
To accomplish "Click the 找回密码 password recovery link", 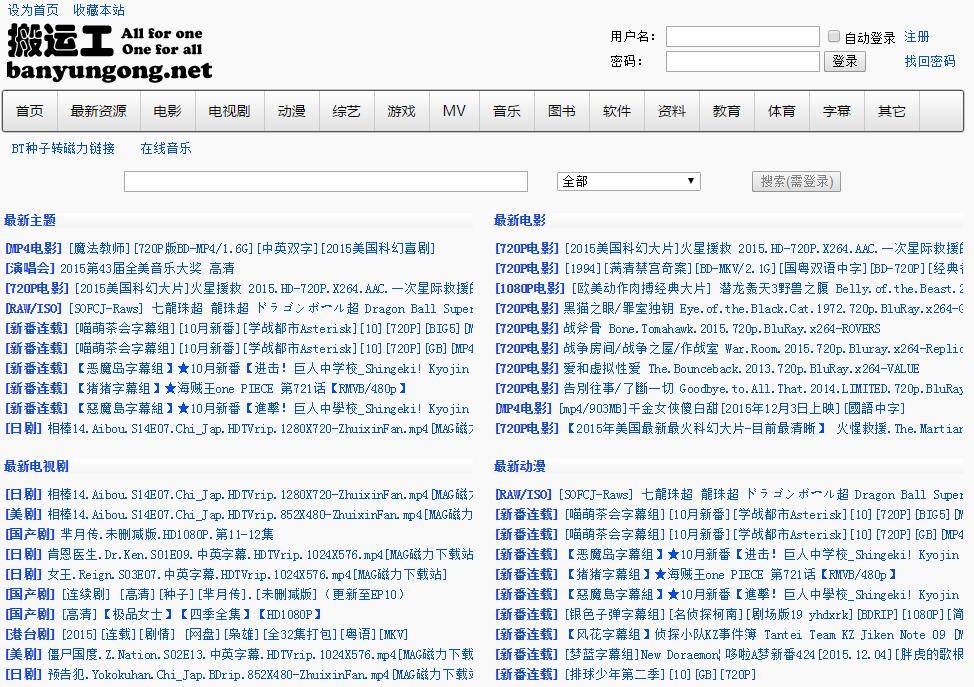I will (930, 61).
